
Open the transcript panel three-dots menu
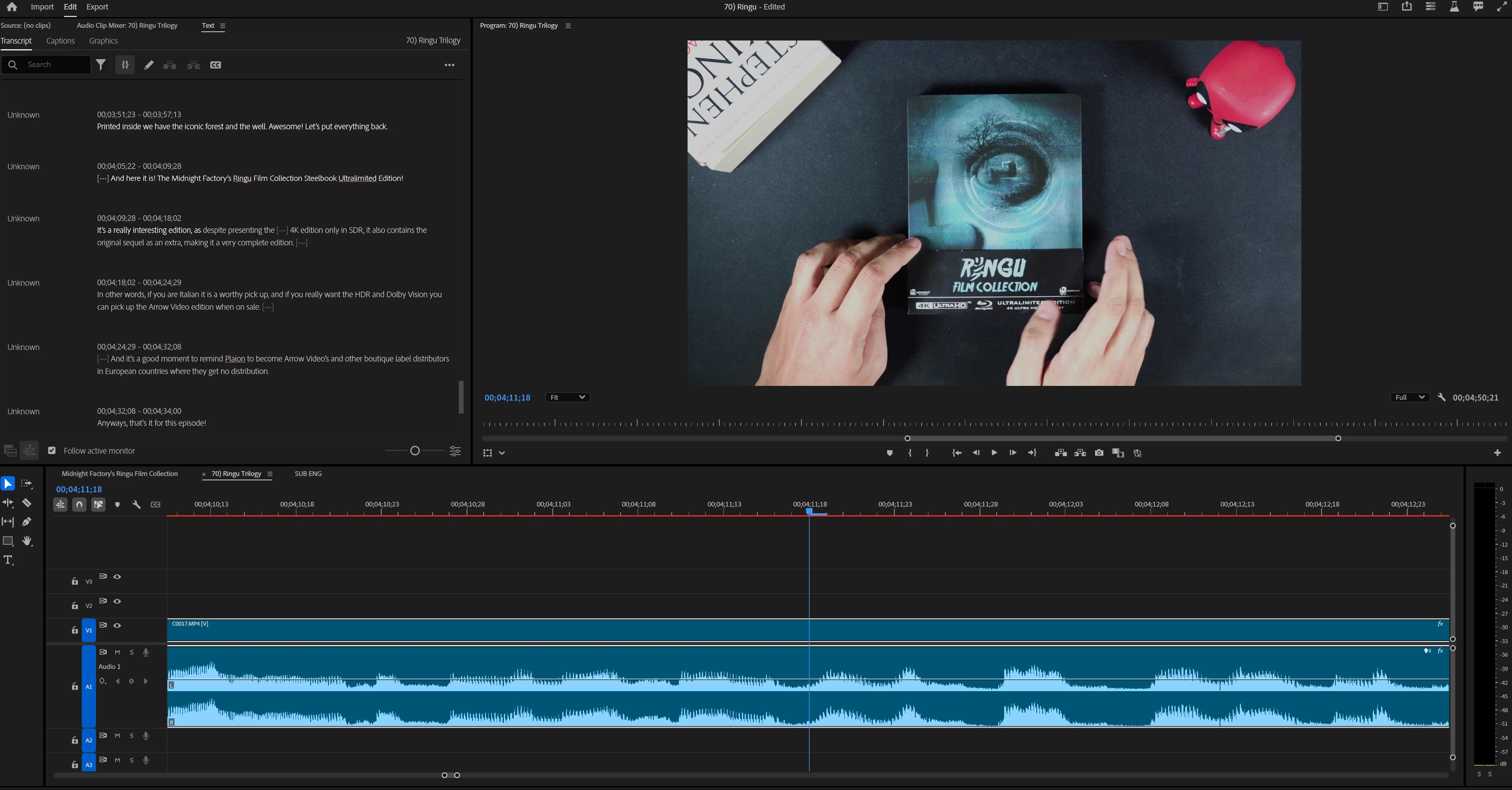(x=449, y=65)
